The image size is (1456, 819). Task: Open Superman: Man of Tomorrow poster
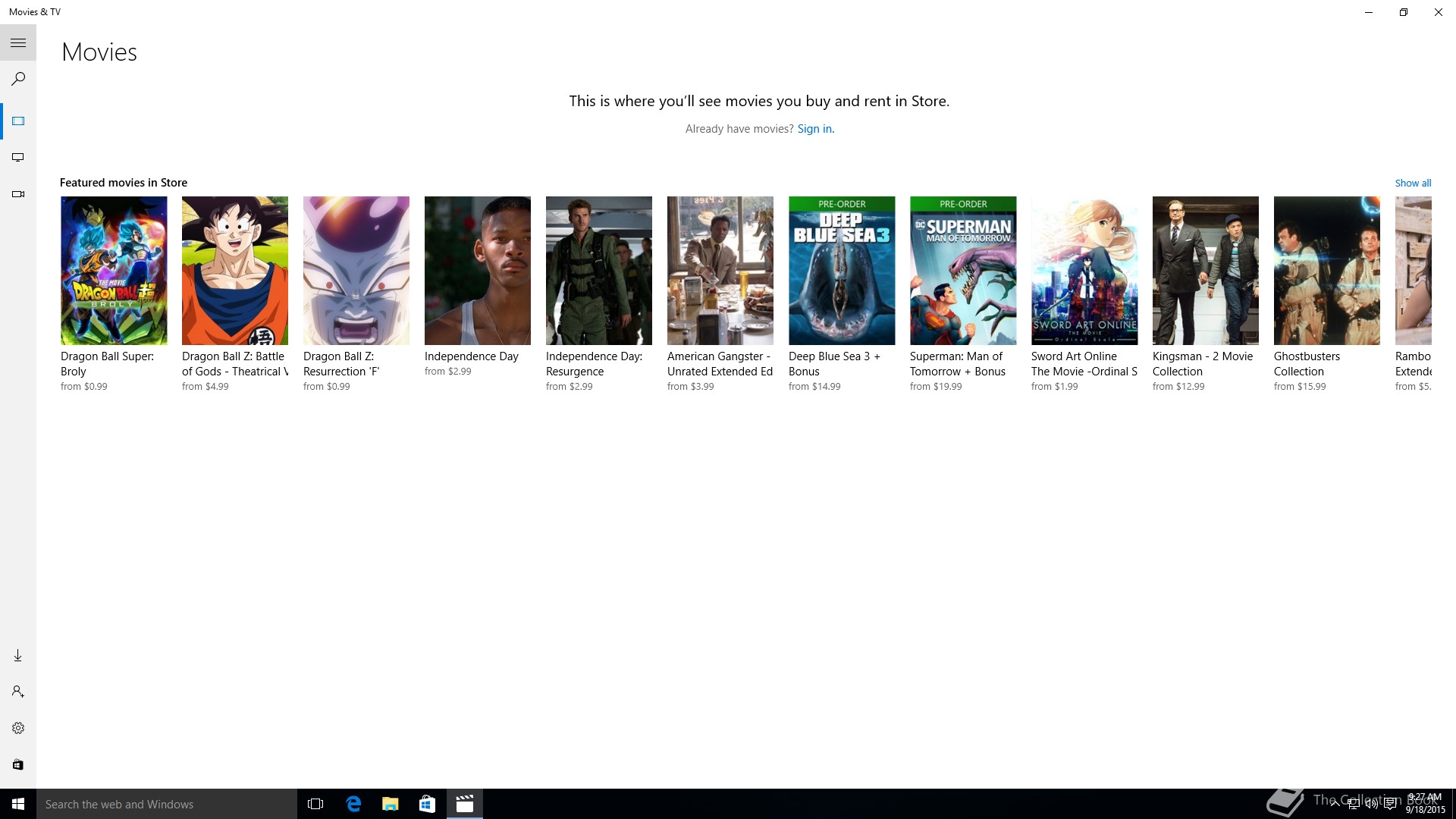[963, 271]
